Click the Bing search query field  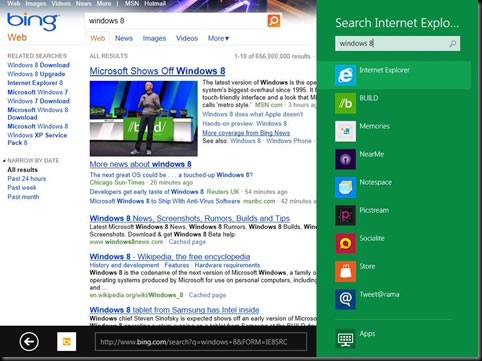pos(176,21)
